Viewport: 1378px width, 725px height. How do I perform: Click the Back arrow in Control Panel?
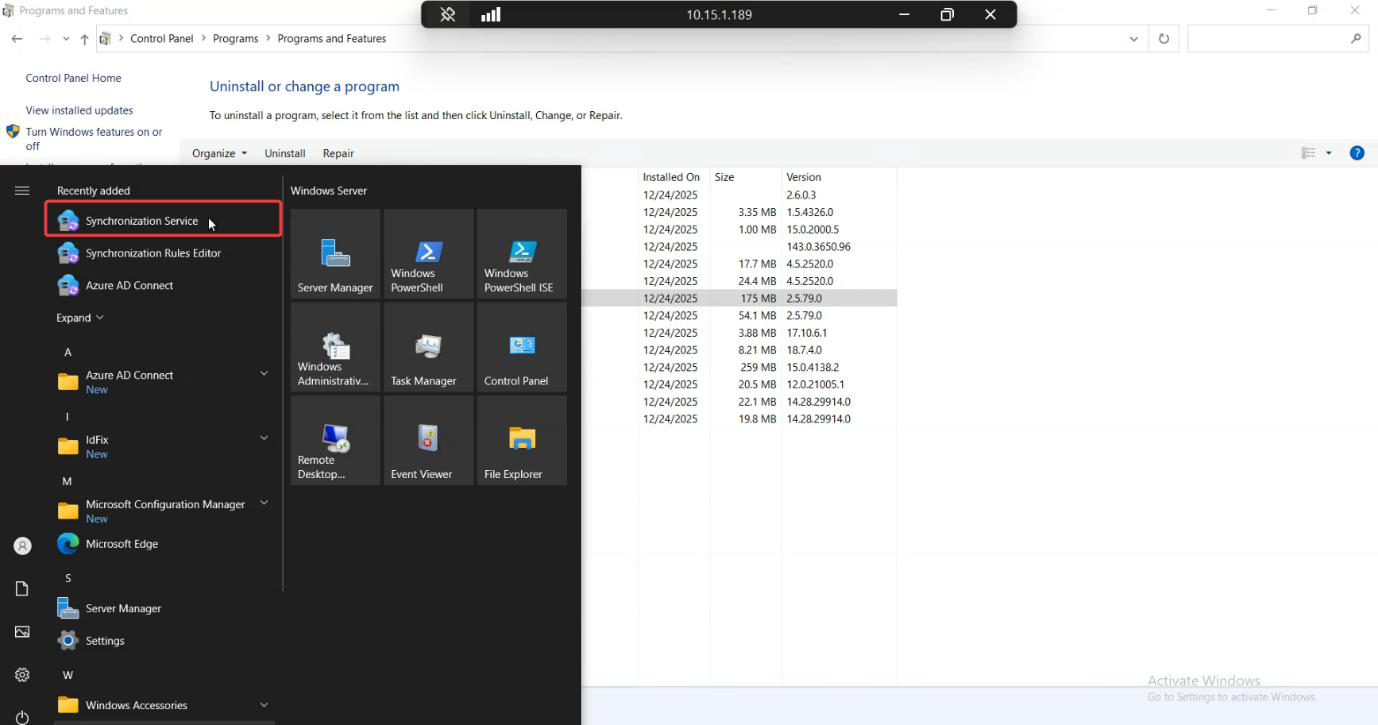17,39
